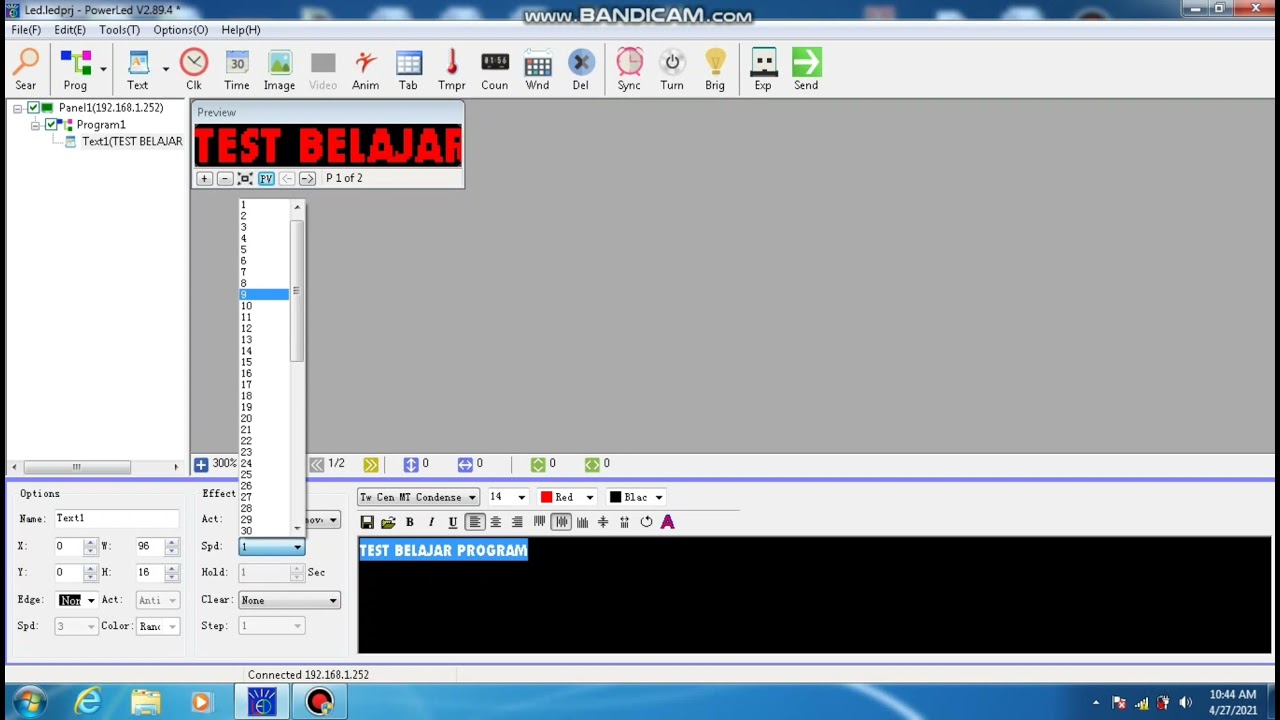This screenshot has width=1280, height=720.
Task: Toggle underline U formatting button
Action: tap(453, 522)
